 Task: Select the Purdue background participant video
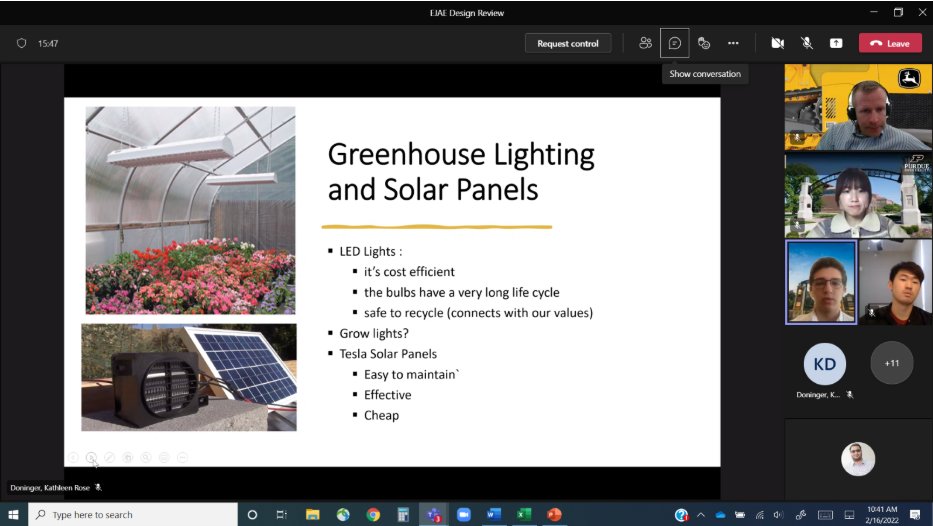[x=858, y=196]
